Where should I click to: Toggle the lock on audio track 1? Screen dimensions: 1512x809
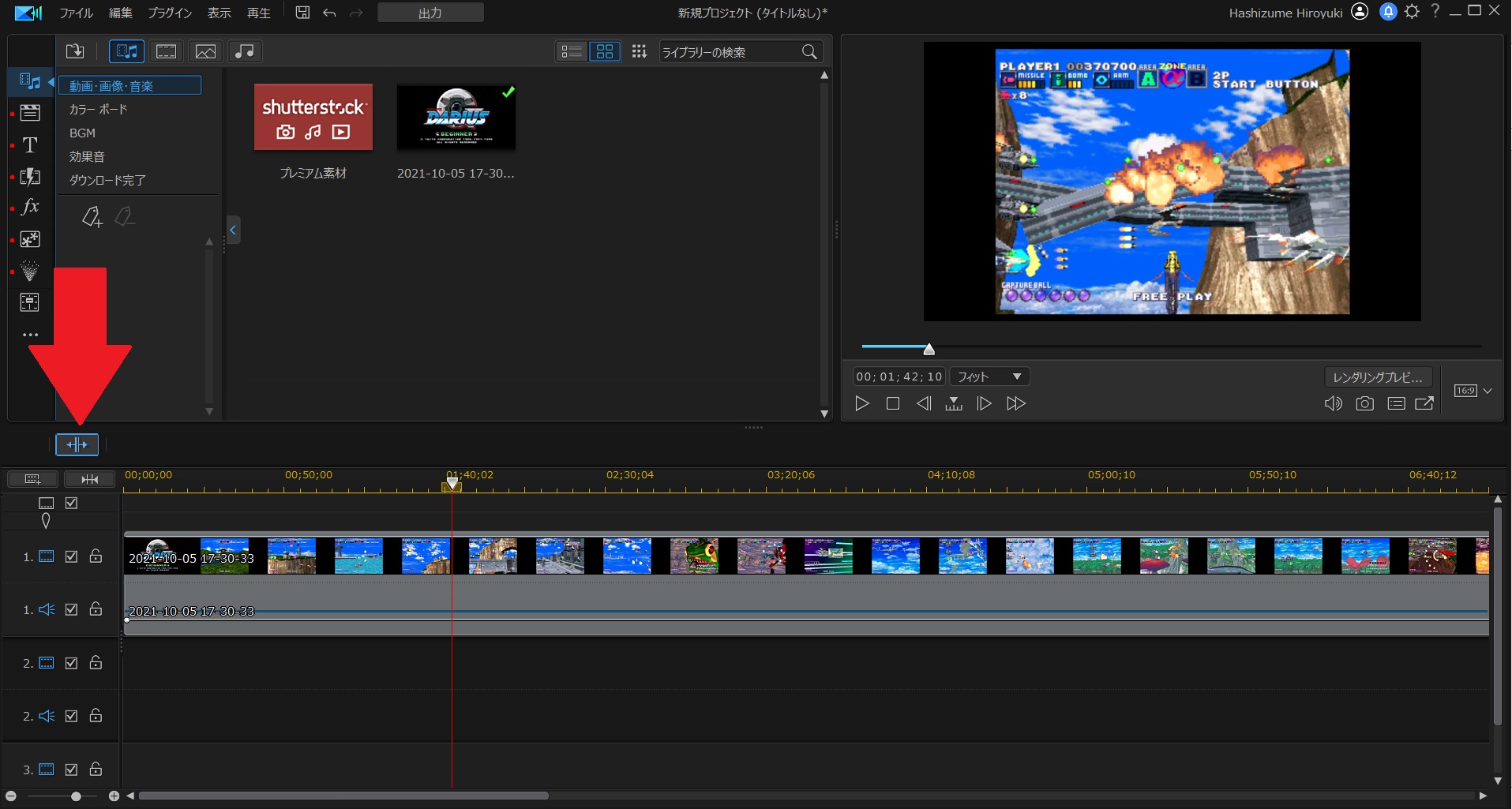click(96, 609)
